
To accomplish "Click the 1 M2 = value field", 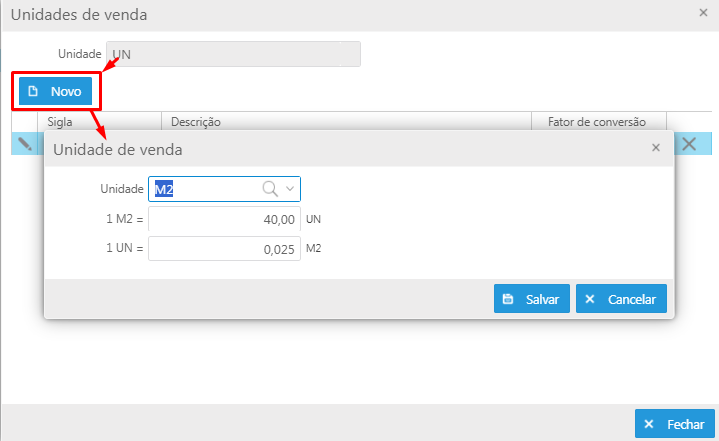I will pos(224,219).
